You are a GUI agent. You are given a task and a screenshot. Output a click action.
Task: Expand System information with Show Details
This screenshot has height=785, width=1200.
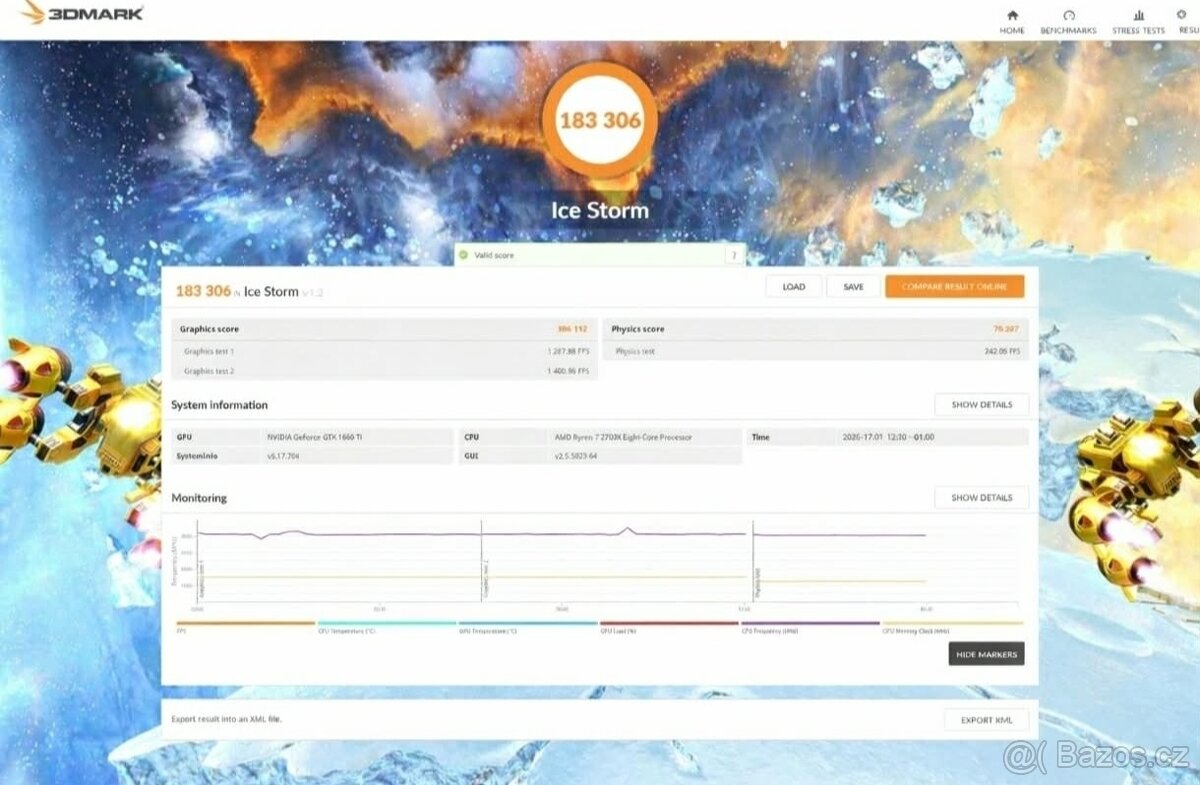pyautogui.click(x=981, y=404)
